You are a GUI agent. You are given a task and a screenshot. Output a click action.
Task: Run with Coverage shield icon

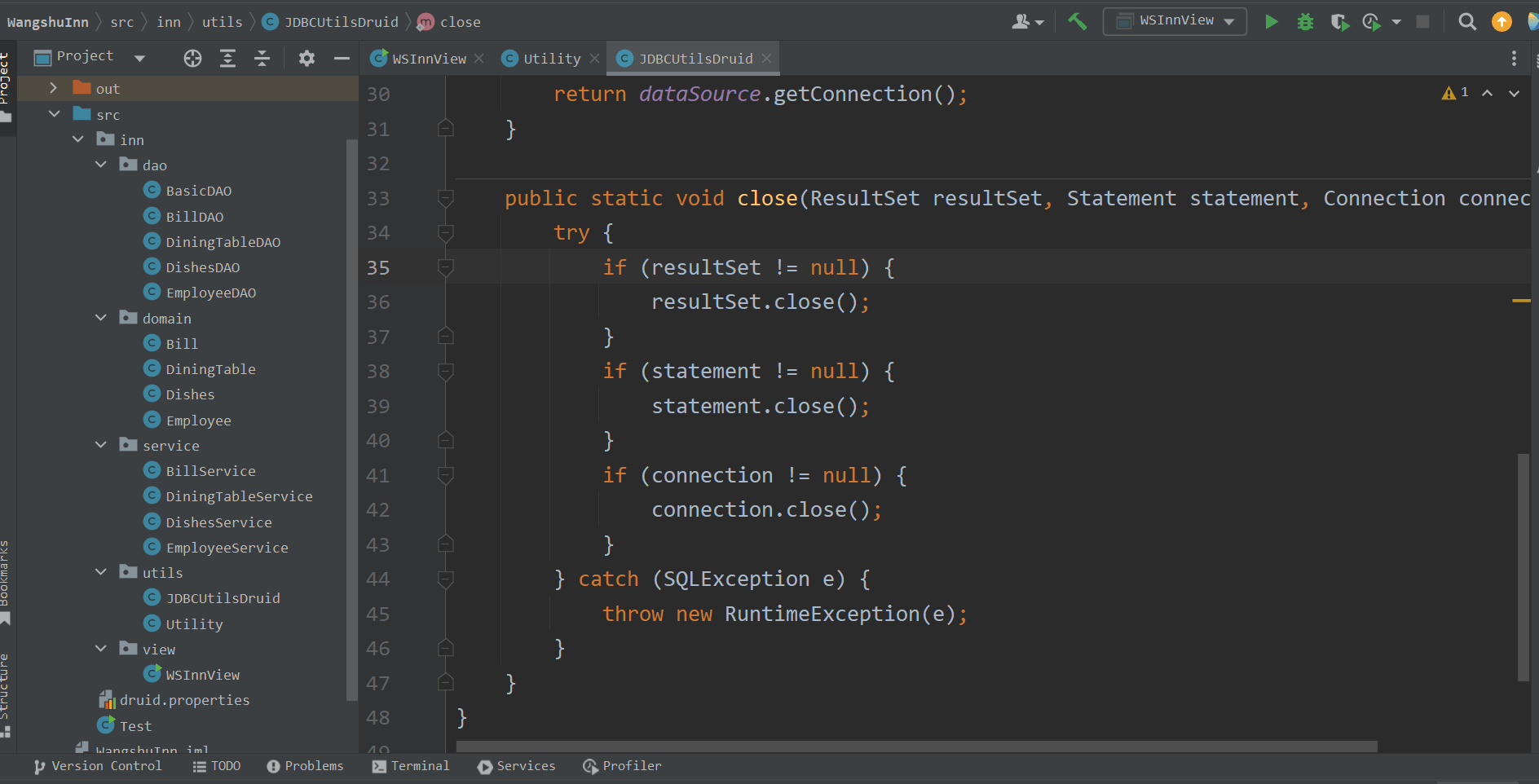(x=1338, y=22)
